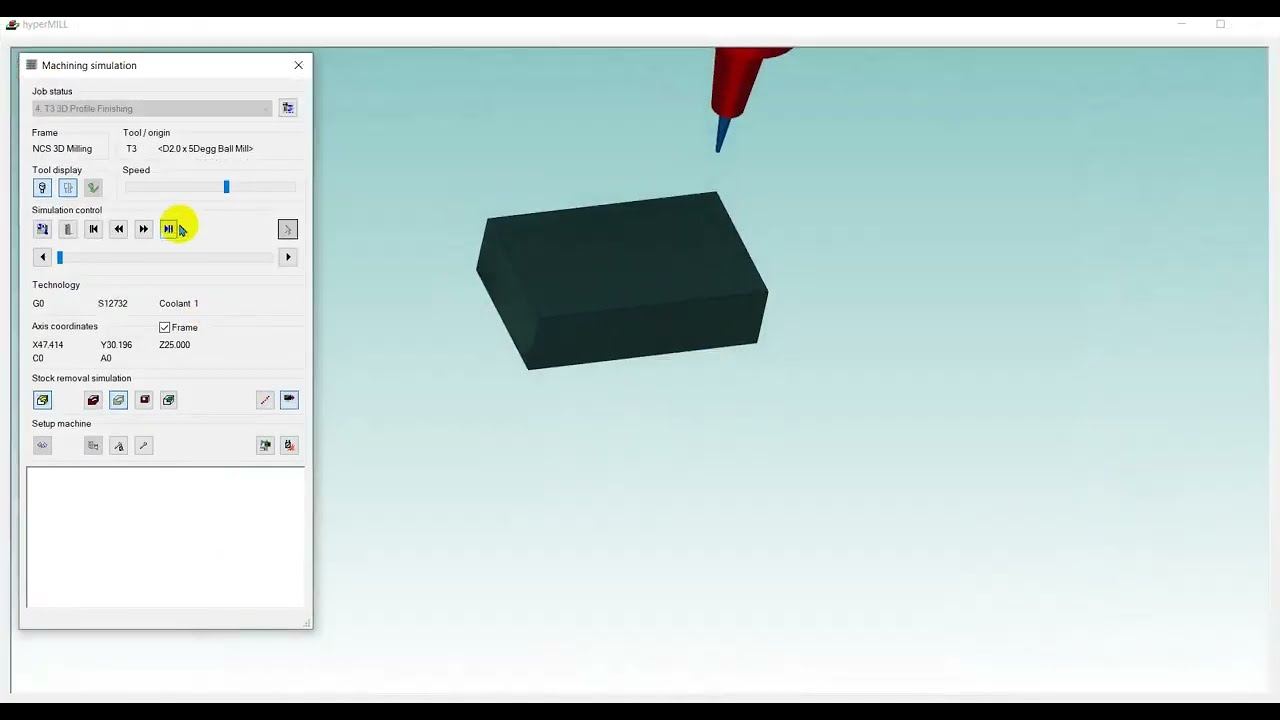Click the stock section view icon
The width and height of the screenshot is (1280, 720).
tap(143, 400)
